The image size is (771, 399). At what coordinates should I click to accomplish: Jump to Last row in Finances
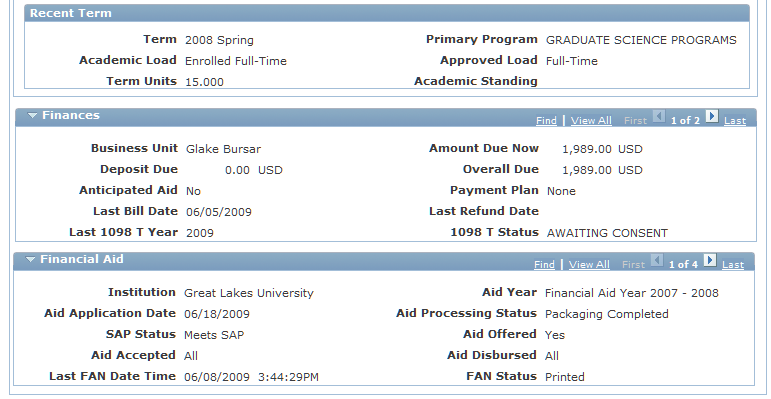click(x=735, y=121)
